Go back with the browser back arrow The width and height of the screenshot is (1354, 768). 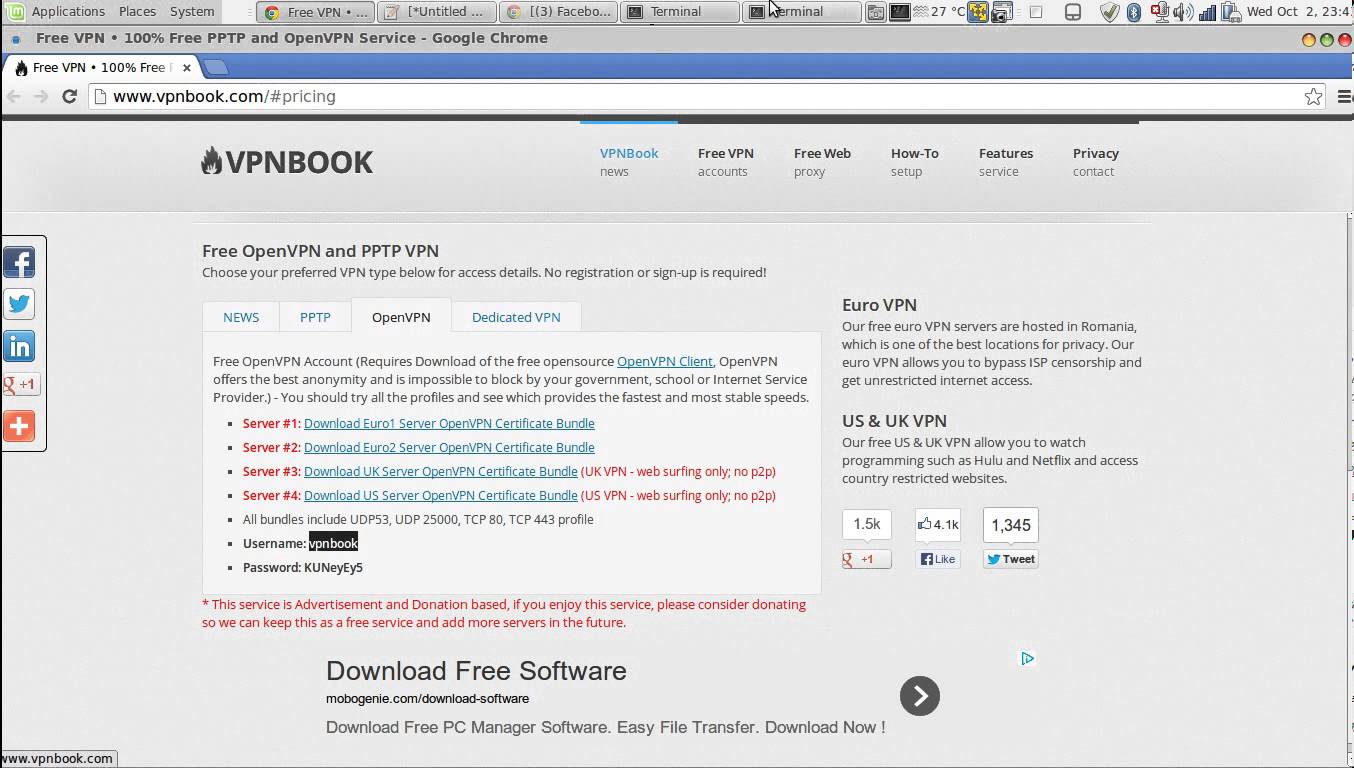coord(14,96)
